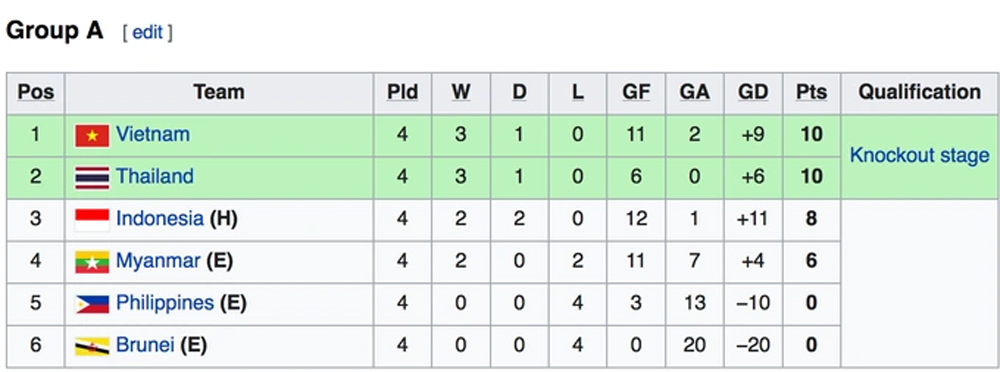The width and height of the screenshot is (1000, 372).
Task: Open the Vietnam team link
Action: pyautogui.click(x=152, y=135)
